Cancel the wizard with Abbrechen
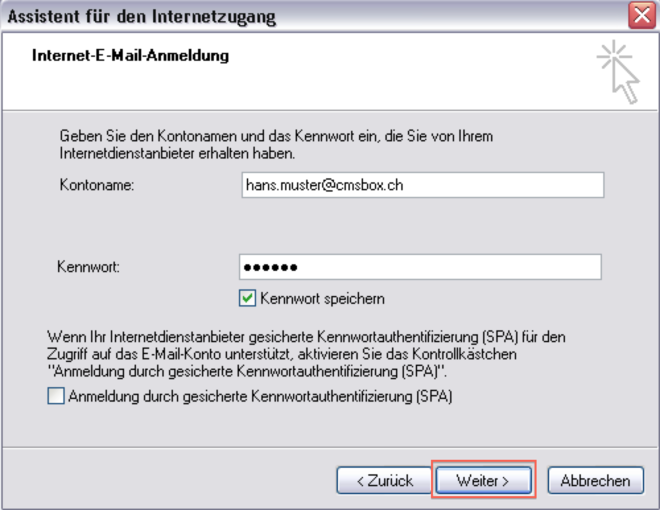Screen dimensions: 660x510 [595, 481]
